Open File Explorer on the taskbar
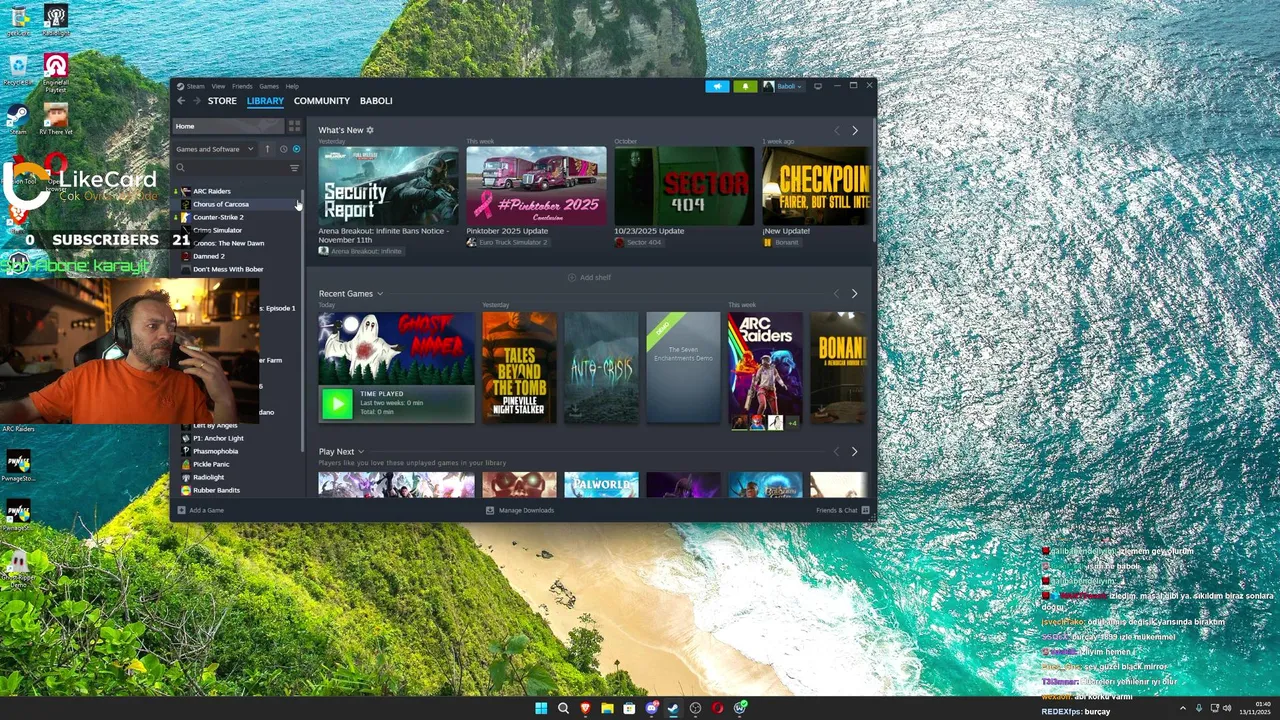This screenshot has width=1280, height=720. 607,708
